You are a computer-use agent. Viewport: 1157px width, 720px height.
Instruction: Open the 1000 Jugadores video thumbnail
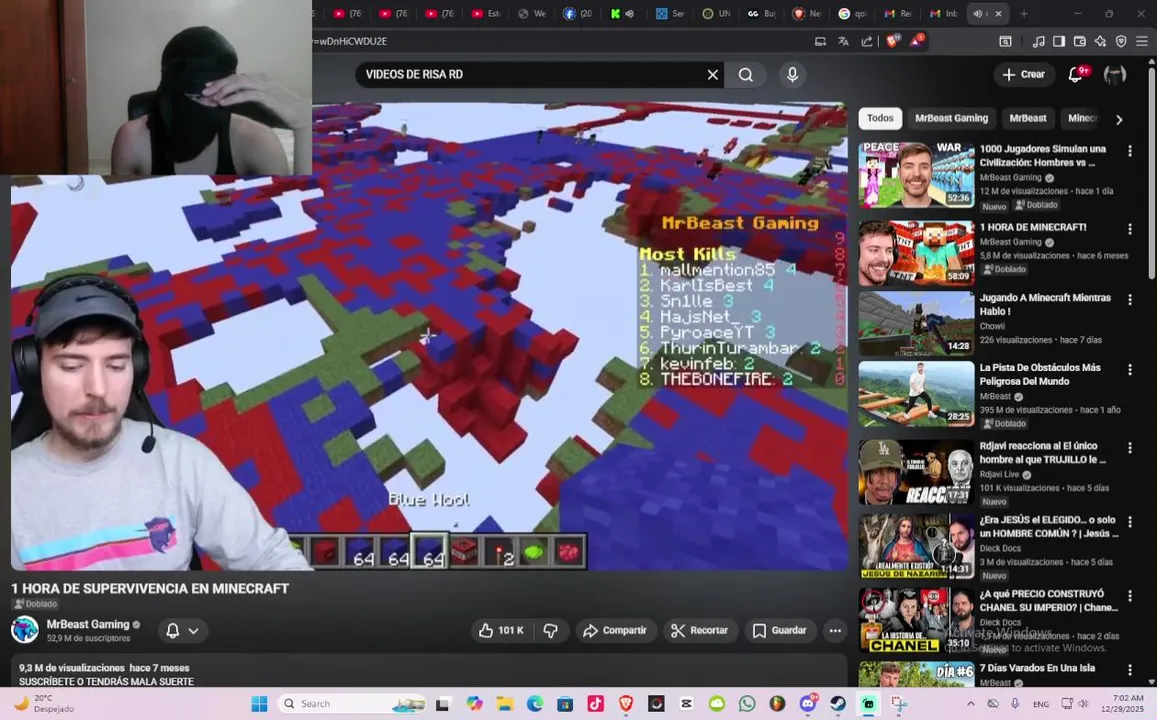pyautogui.click(x=916, y=176)
